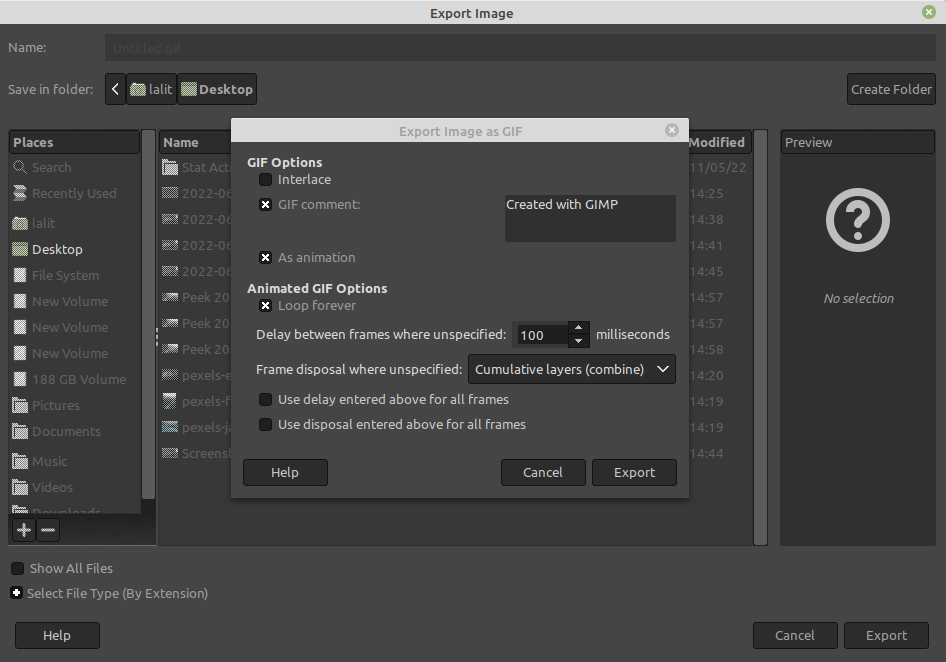Select the 188 GB Volume drive

pyautogui.click(x=78, y=379)
